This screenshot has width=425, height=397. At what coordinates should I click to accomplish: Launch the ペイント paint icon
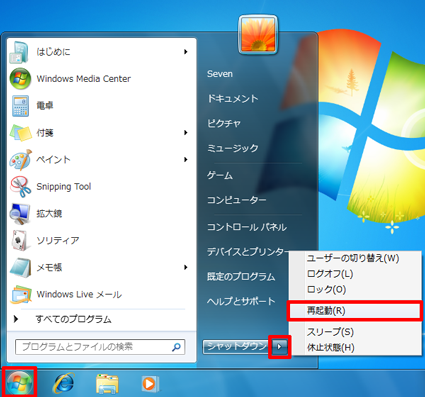click(21, 160)
